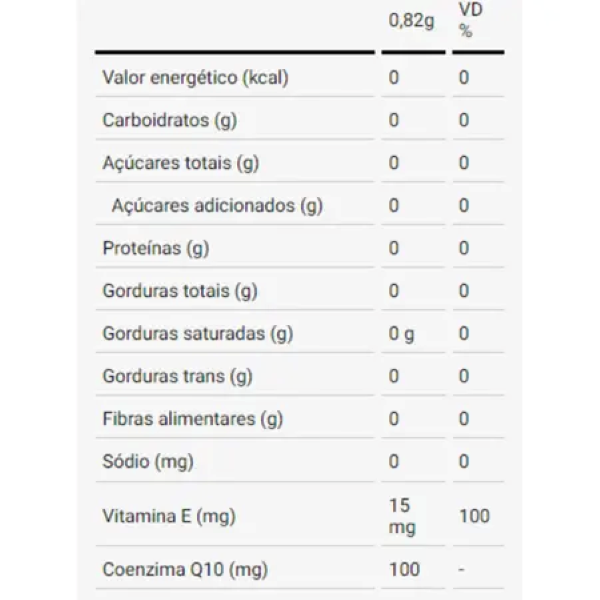Select the Açúcares adicionados (g) label
This screenshot has height=600, width=600.
click(x=217, y=206)
